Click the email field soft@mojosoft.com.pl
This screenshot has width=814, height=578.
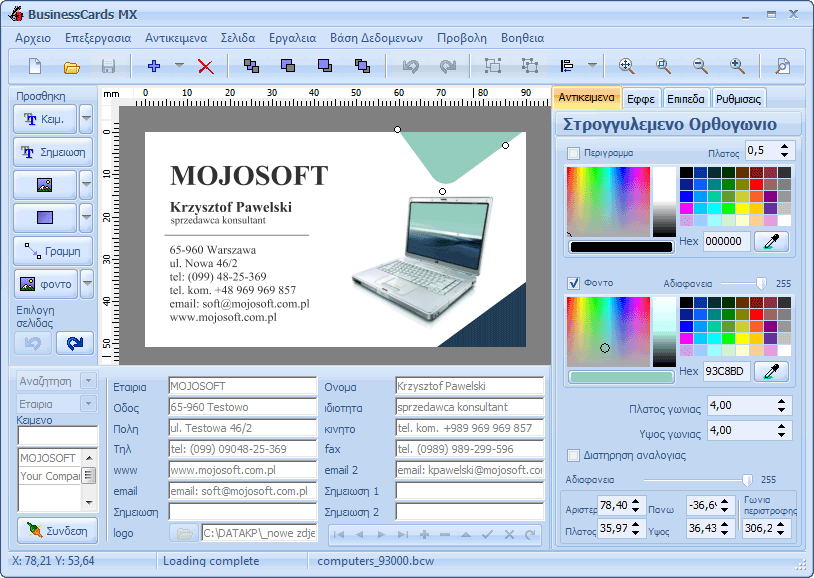[x=242, y=491]
